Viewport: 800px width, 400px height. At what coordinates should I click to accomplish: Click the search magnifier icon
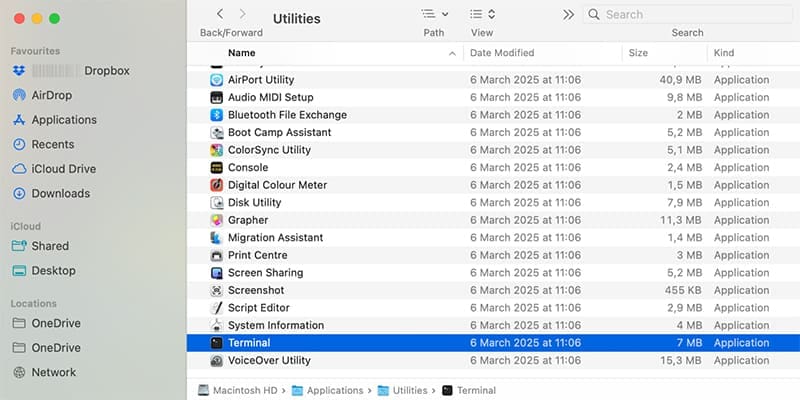(594, 14)
